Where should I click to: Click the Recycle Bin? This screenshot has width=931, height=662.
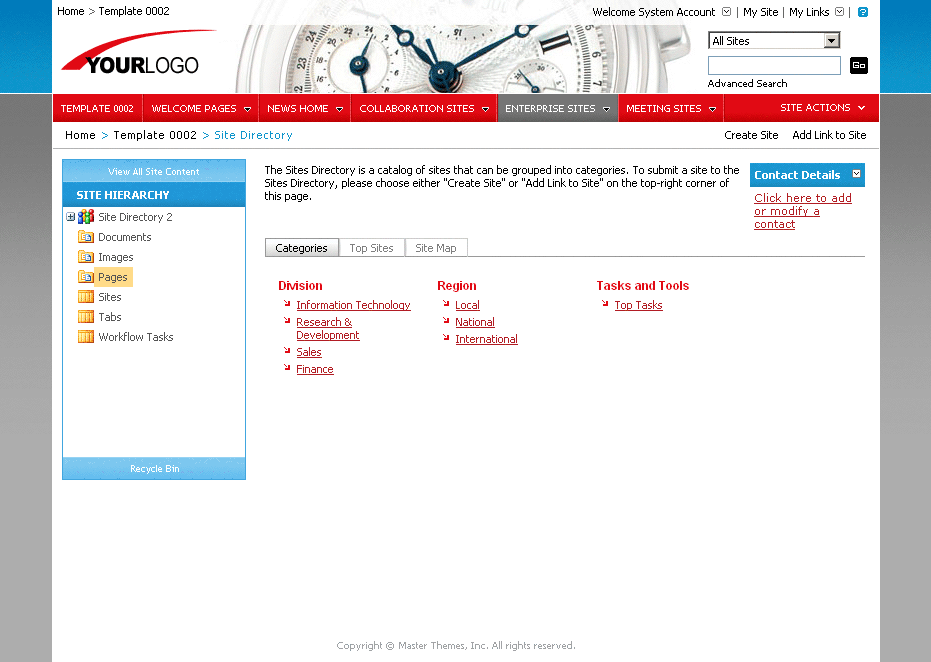154,468
